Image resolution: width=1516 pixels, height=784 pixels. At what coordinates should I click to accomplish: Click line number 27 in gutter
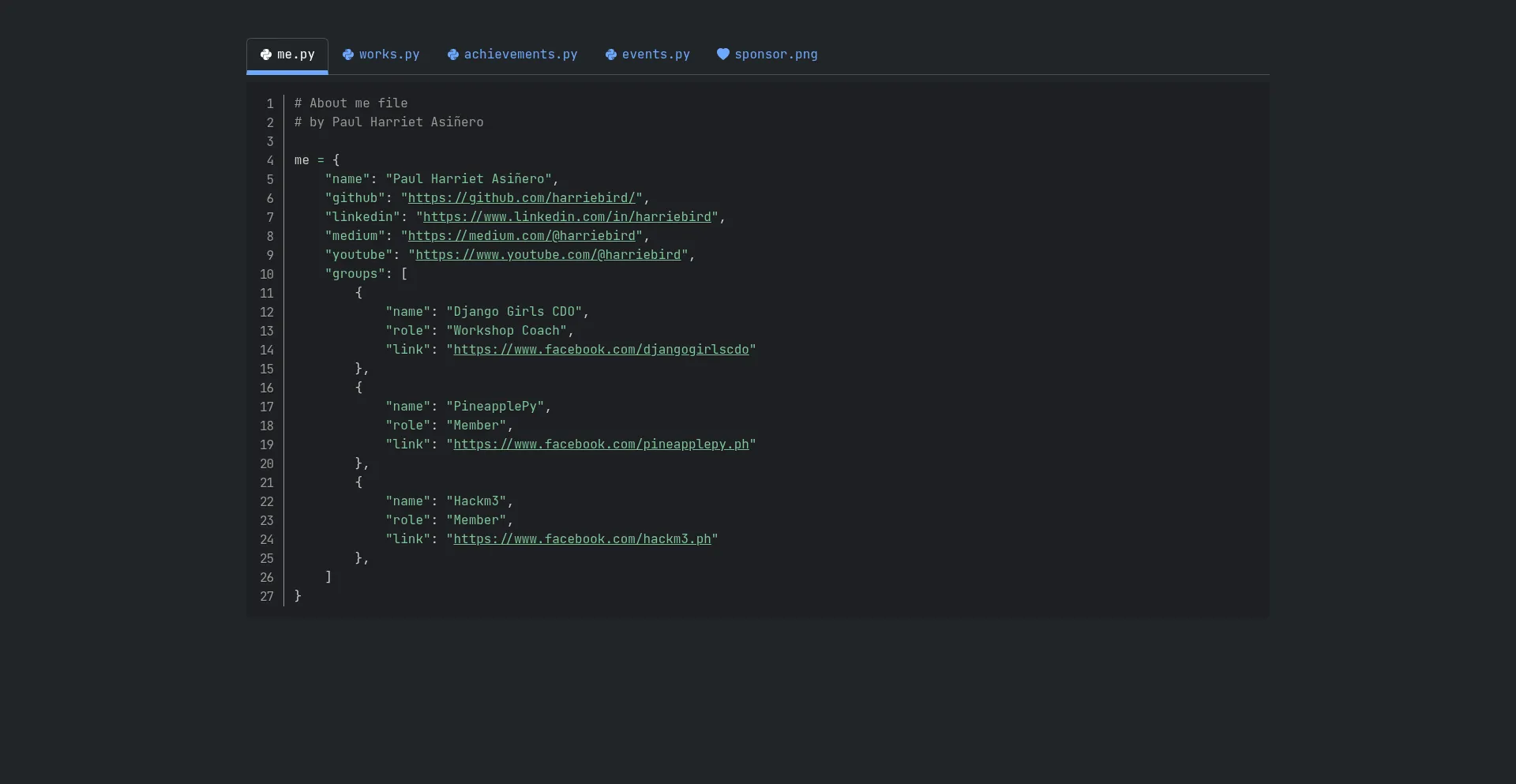[x=267, y=596]
